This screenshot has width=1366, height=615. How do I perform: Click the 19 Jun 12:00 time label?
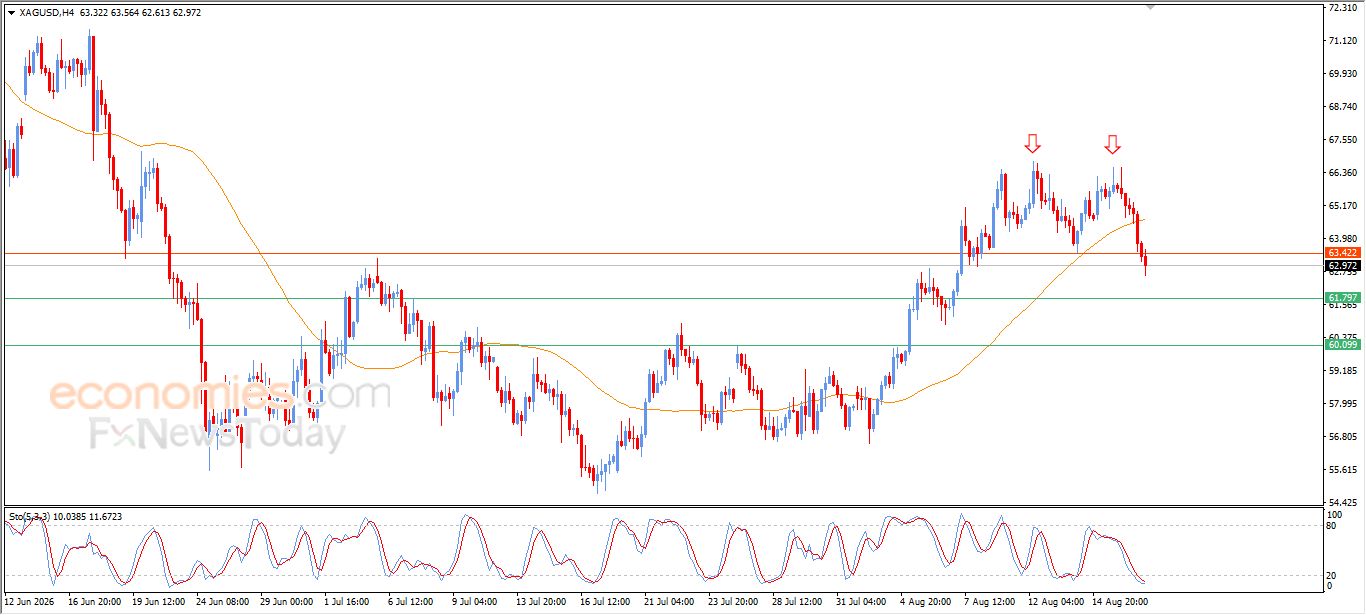pos(159,603)
